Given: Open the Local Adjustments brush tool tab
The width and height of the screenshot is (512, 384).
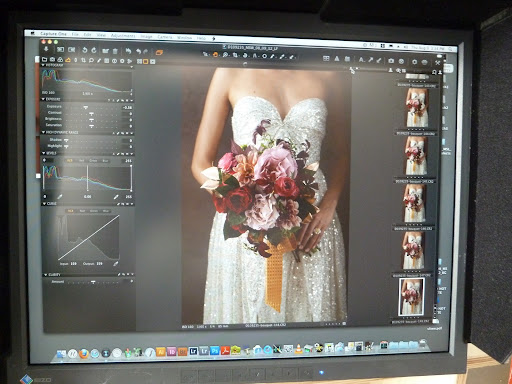Looking at the screenshot, I should tap(99, 61).
